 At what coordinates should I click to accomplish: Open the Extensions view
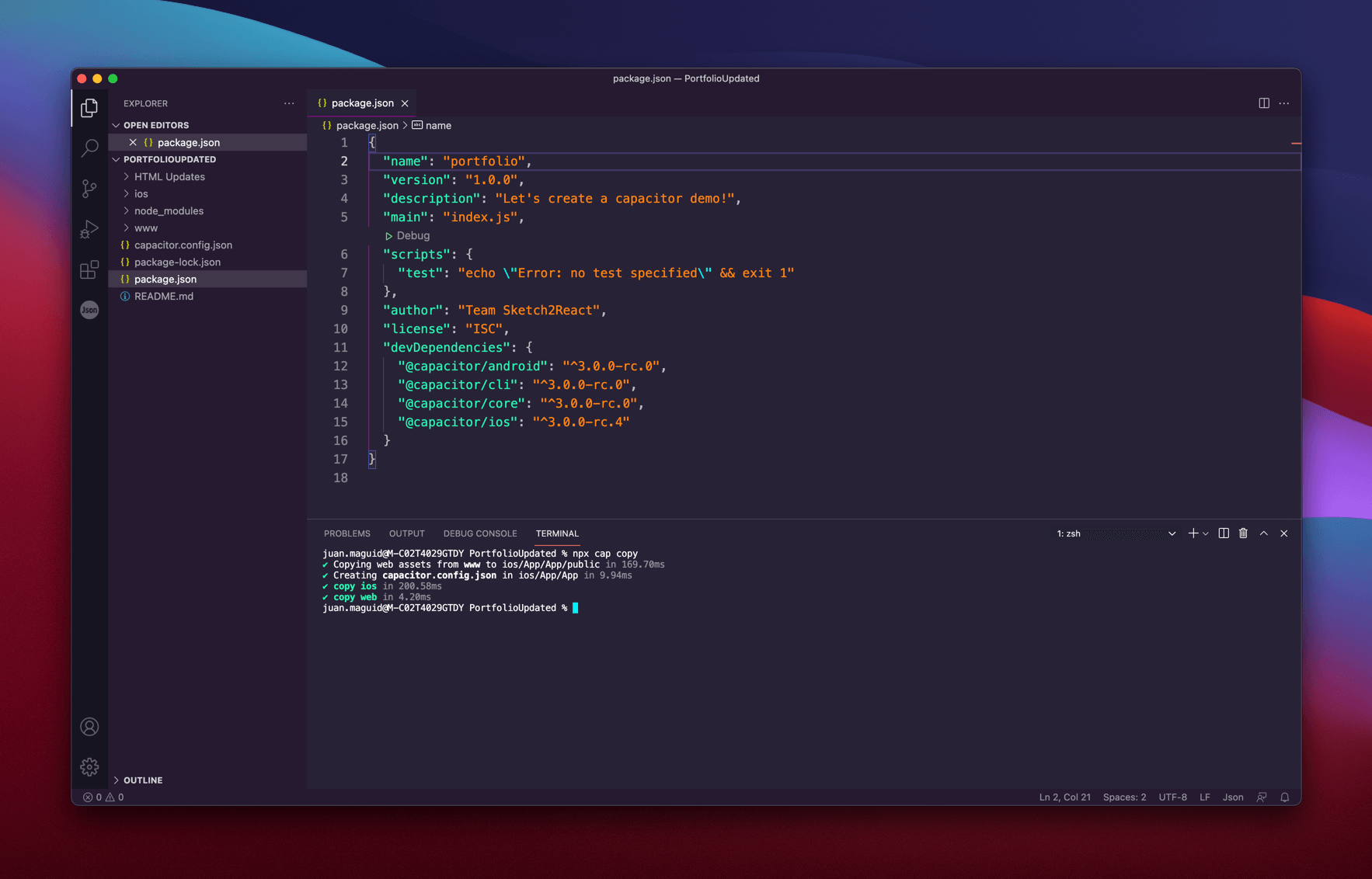[x=89, y=269]
